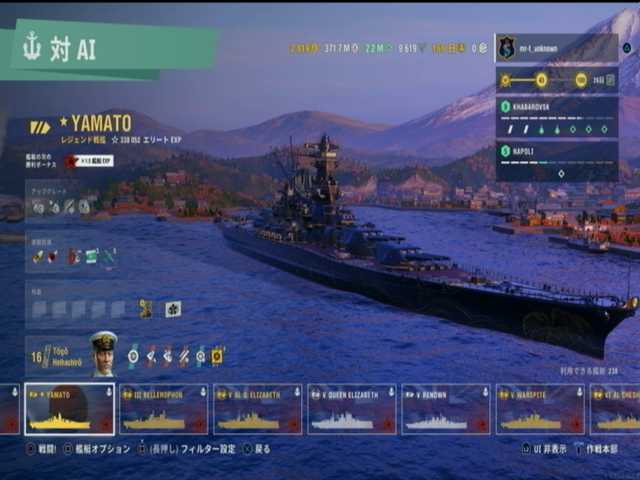Select the green flag consumable icon
Screen dimensions: 640x480
coord(91,256)
